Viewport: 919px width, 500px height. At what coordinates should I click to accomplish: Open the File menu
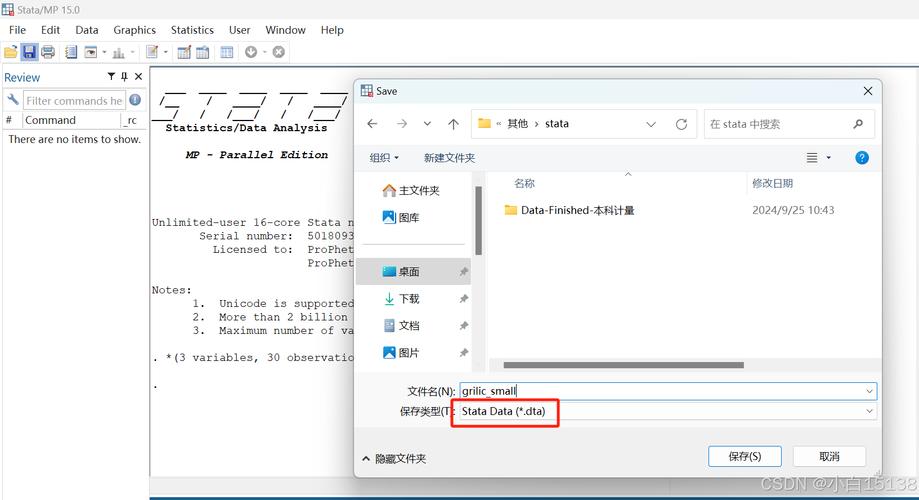click(17, 30)
